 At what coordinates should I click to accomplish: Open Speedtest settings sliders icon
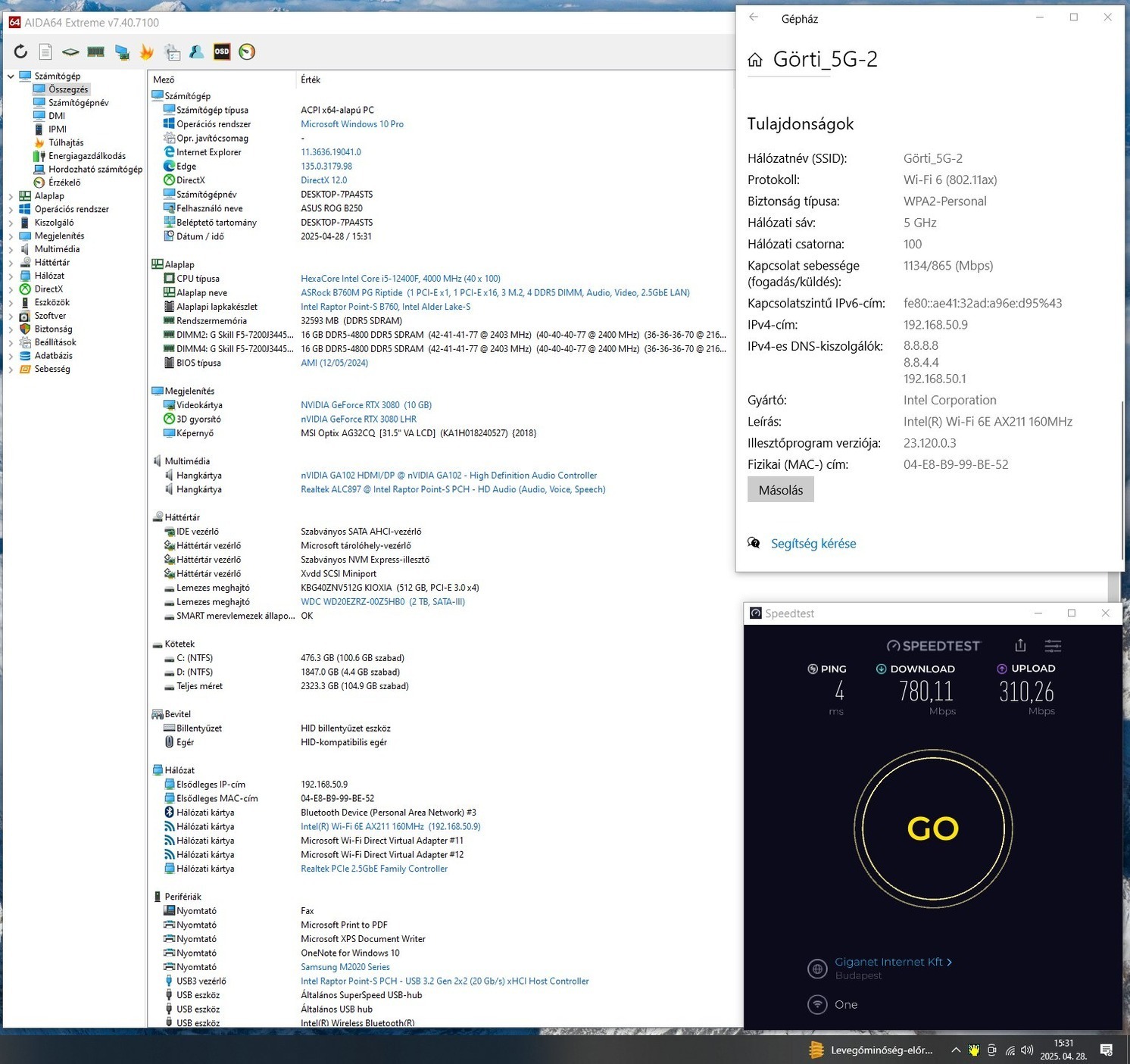click(1053, 646)
